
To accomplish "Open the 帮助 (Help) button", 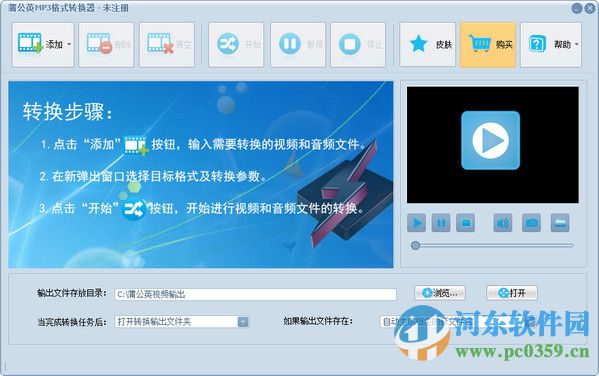I will click(x=551, y=45).
